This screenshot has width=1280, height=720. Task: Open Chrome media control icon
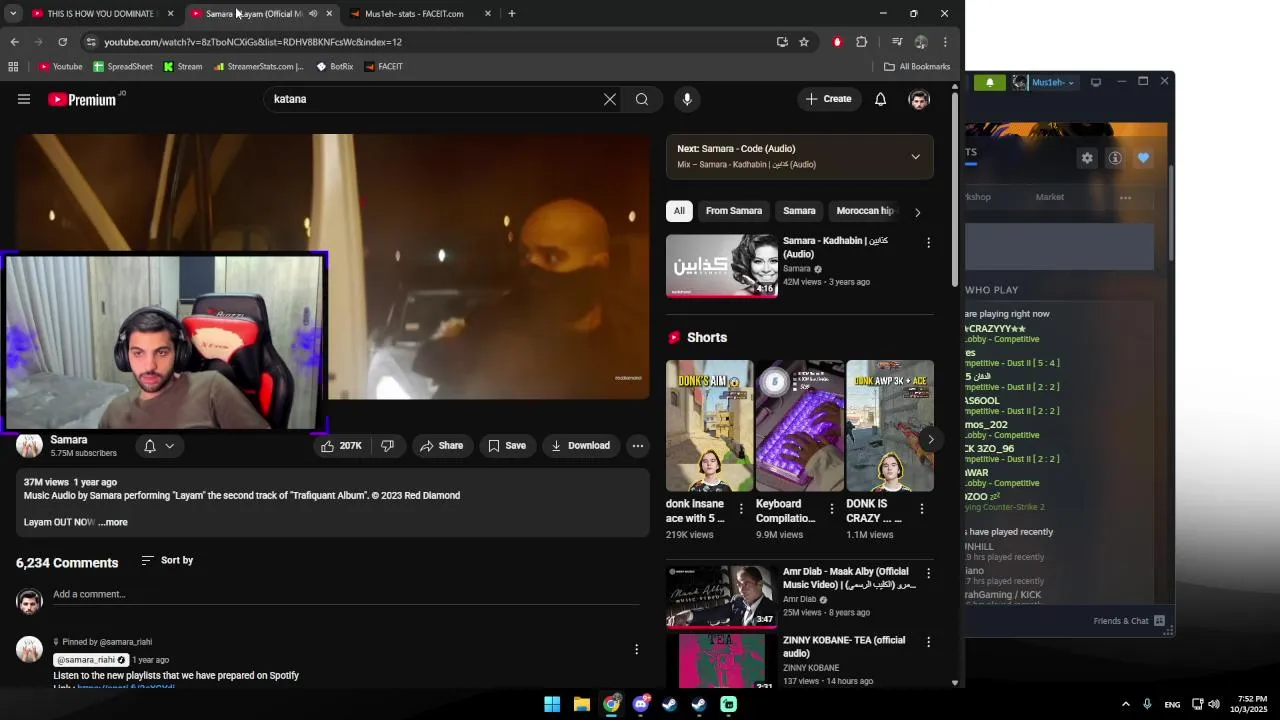897,42
